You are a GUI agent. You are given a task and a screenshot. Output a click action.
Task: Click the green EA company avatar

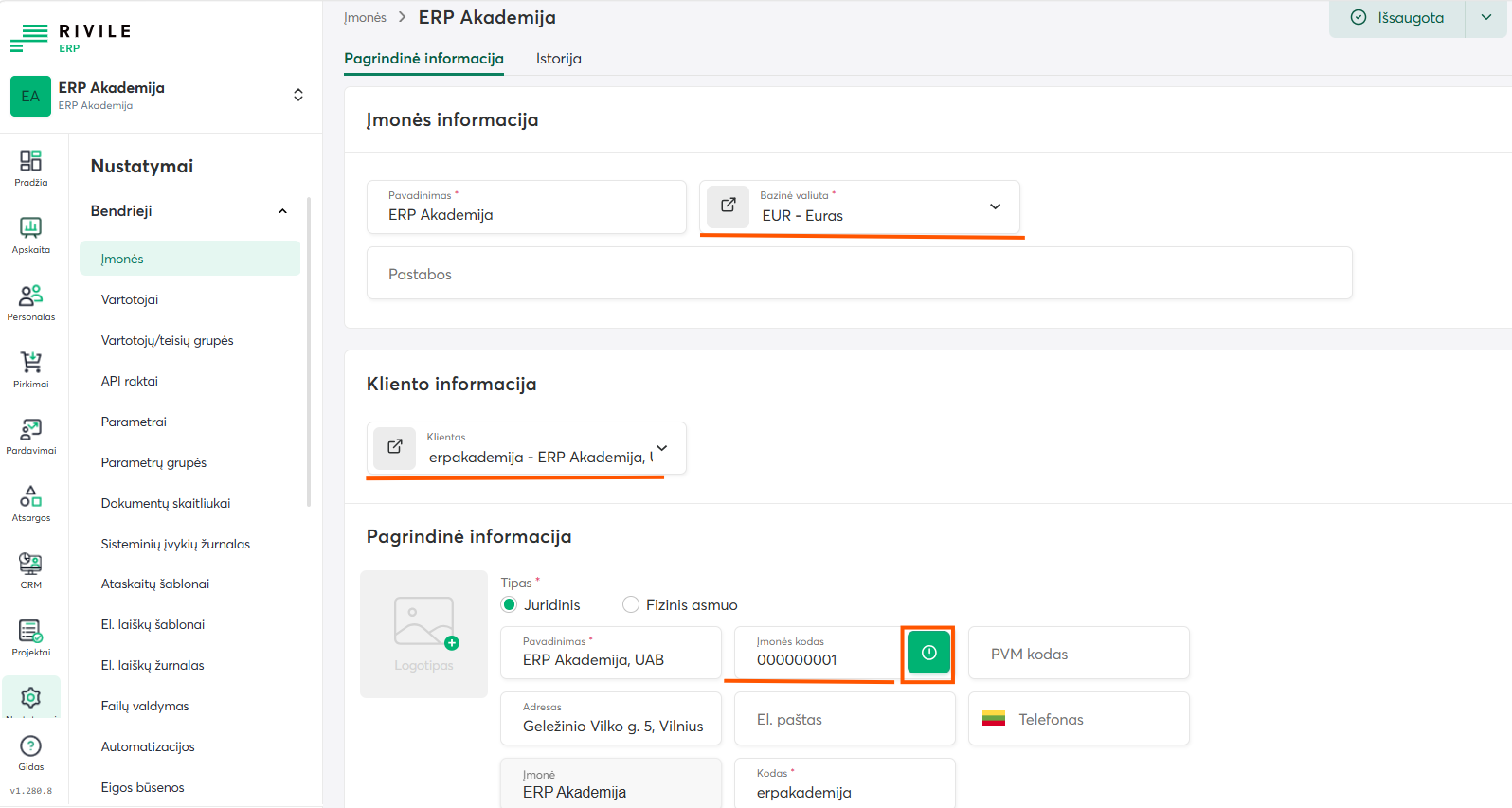click(30, 96)
